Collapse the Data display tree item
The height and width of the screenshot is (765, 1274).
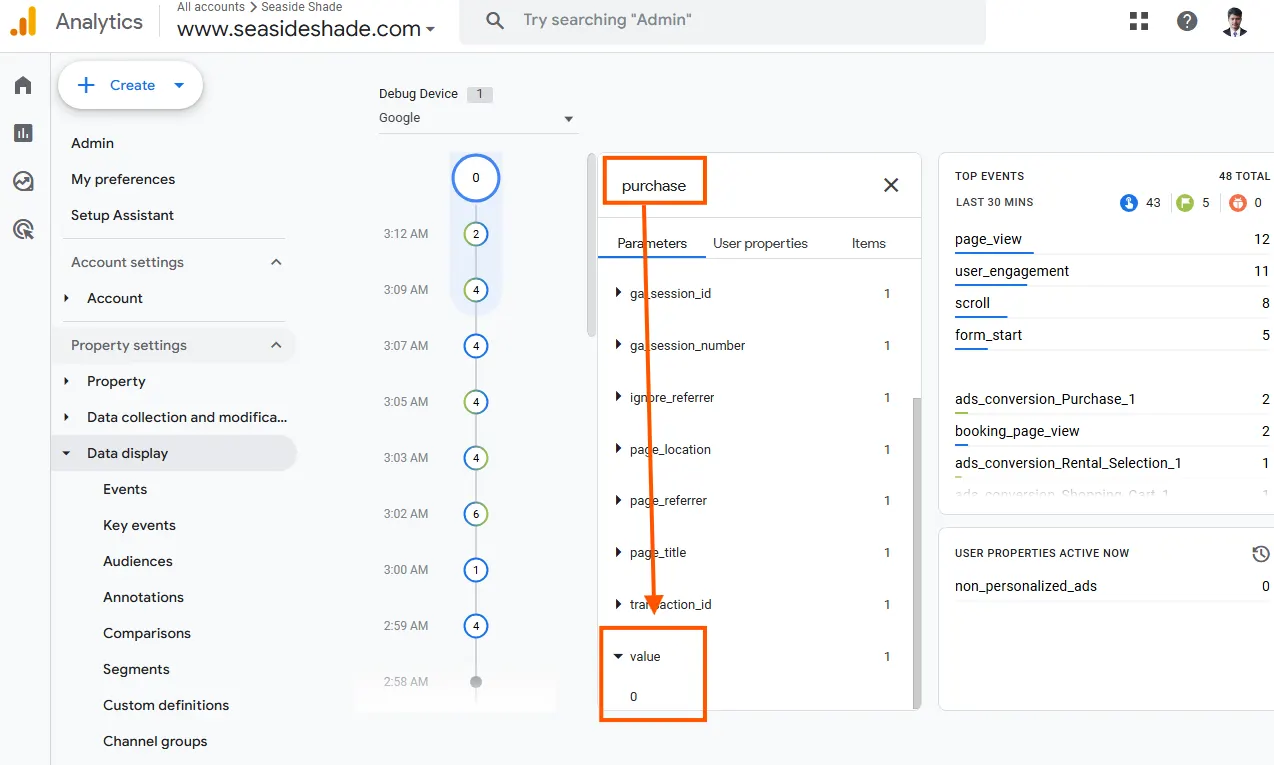coord(67,453)
